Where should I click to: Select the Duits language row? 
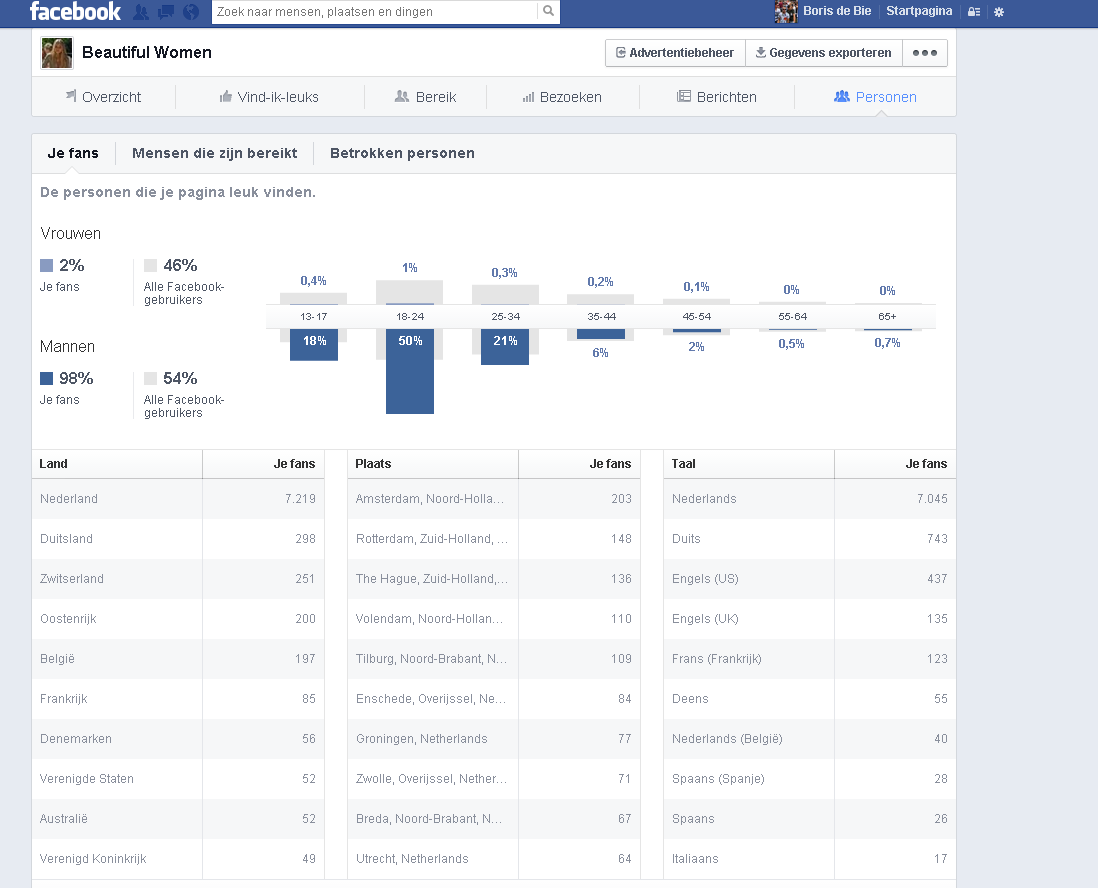coord(809,539)
